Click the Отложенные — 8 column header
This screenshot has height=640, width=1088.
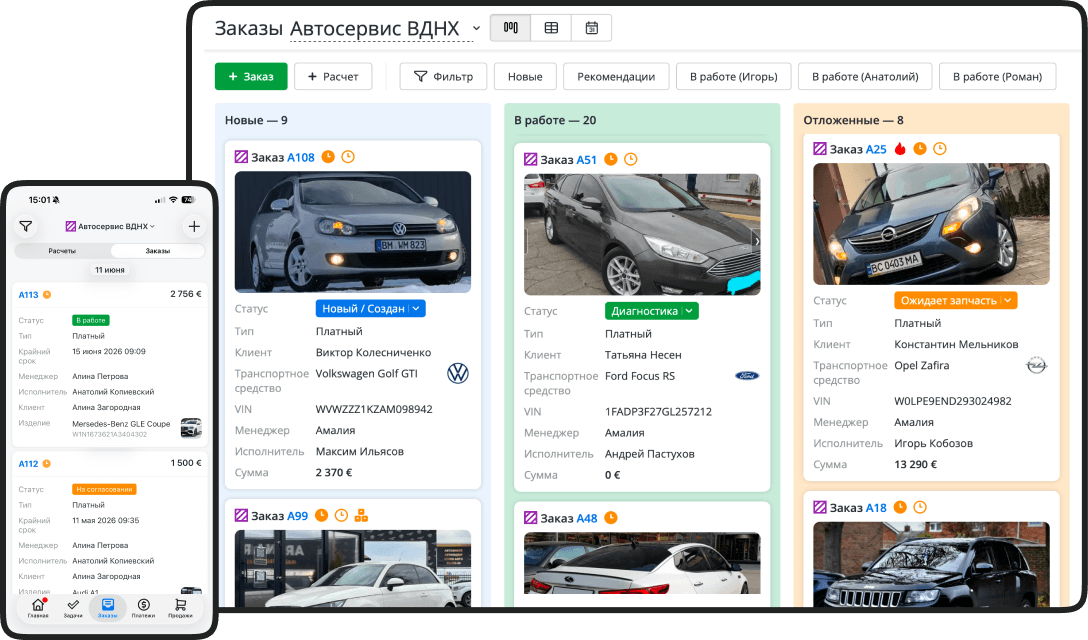click(x=853, y=120)
